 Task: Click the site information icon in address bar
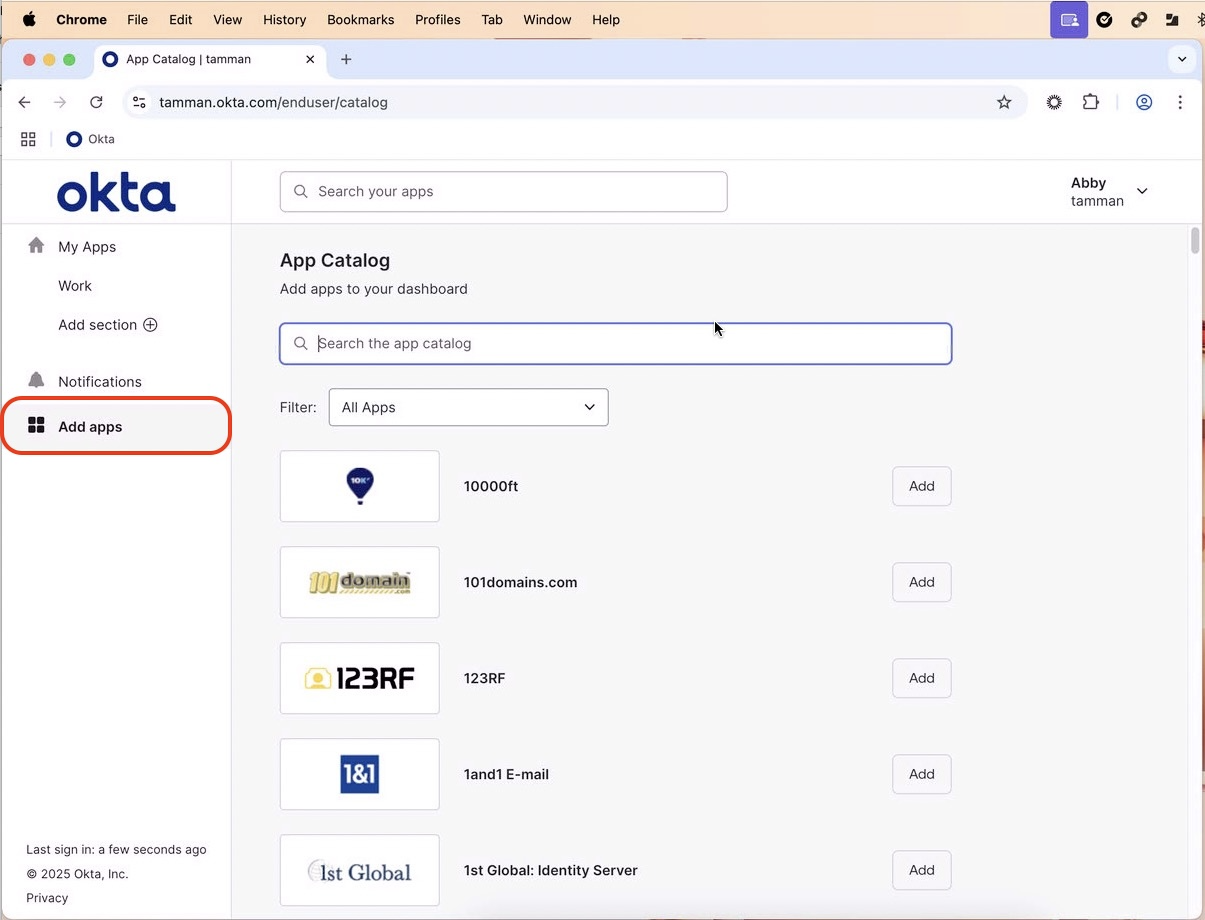140,102
